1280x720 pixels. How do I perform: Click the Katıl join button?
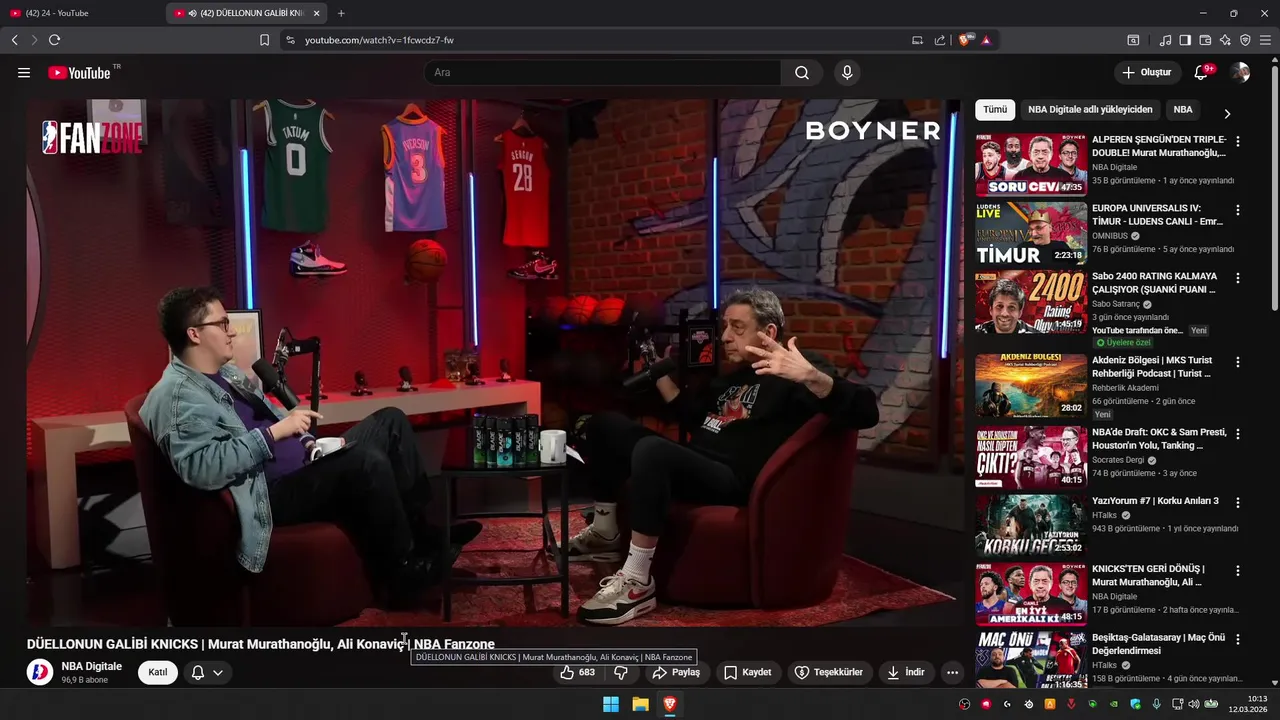pyautogui.click(x=158, y=673)
